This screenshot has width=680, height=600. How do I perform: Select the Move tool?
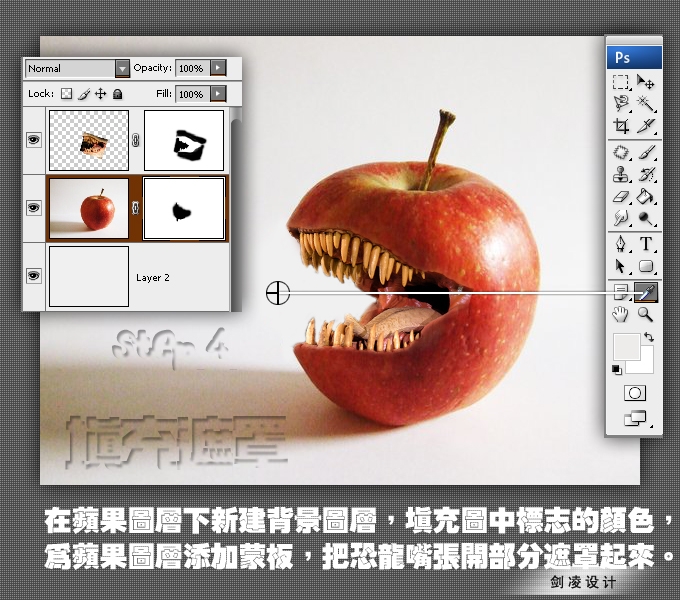[645, 82]
